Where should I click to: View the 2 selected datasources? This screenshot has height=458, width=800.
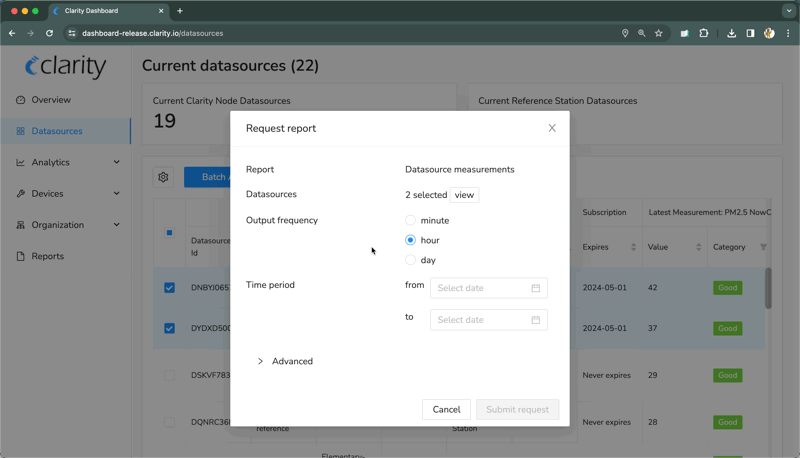(x=464, y=195)
